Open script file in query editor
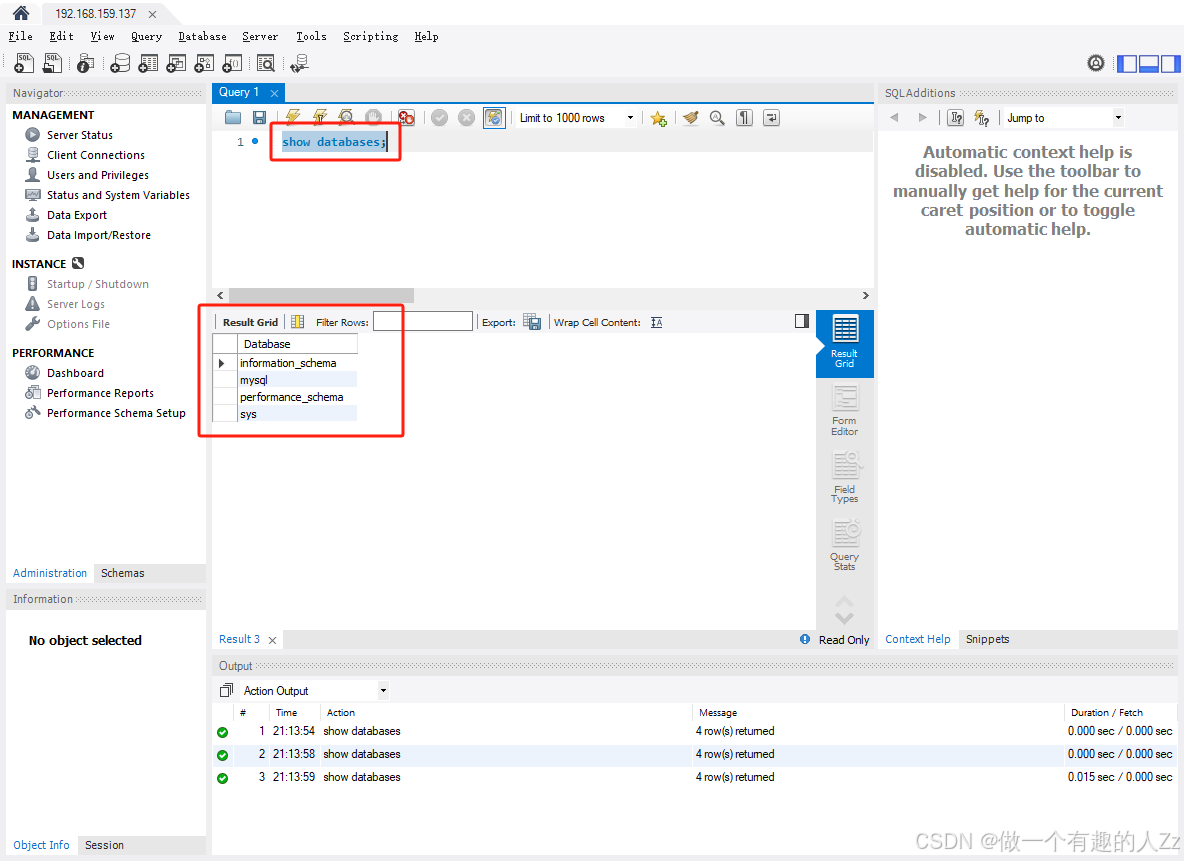The width and height of the screenshot is (1184, 861). pyautogui.click(x=233, y=118)
